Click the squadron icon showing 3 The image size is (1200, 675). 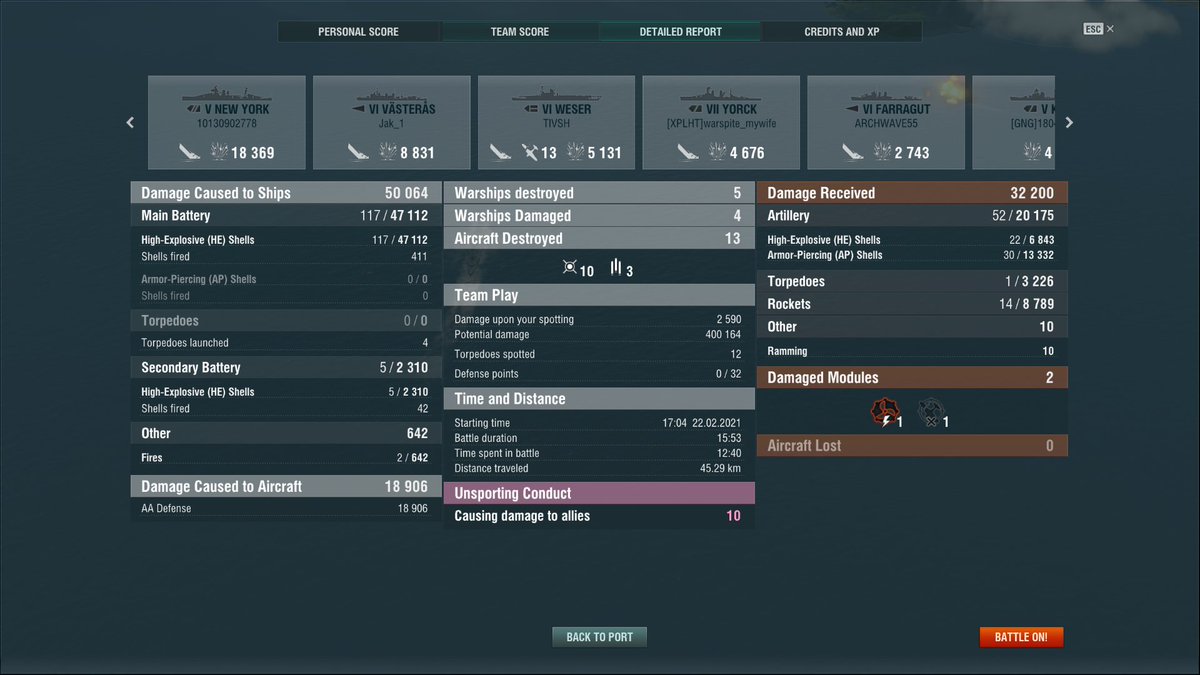(616, 268)
